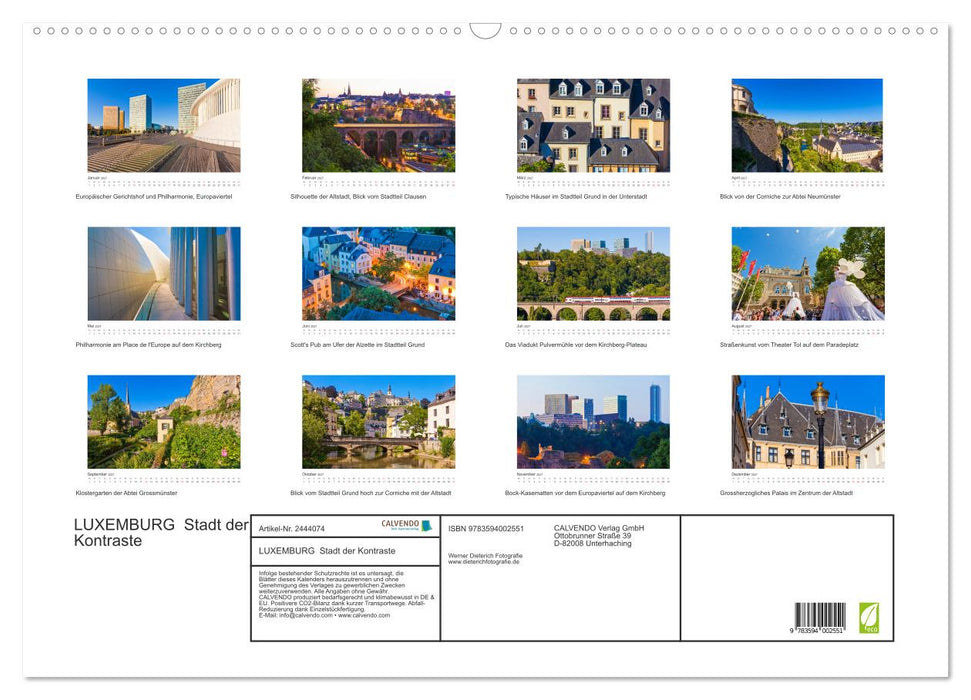
Task: Click the E-Mail info@calvendo.com line
Action: (324, 615)
